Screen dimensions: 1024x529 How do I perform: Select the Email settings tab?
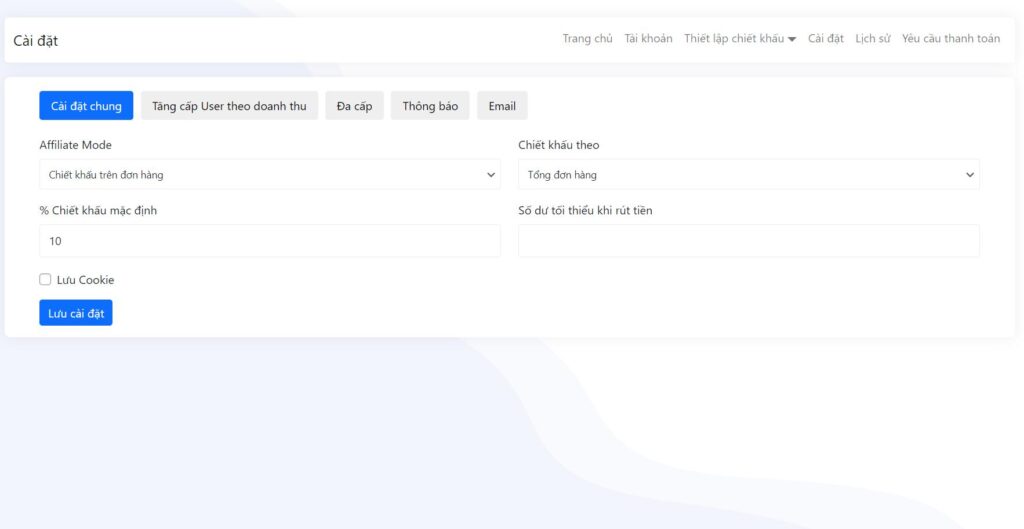tap(502, 106)
